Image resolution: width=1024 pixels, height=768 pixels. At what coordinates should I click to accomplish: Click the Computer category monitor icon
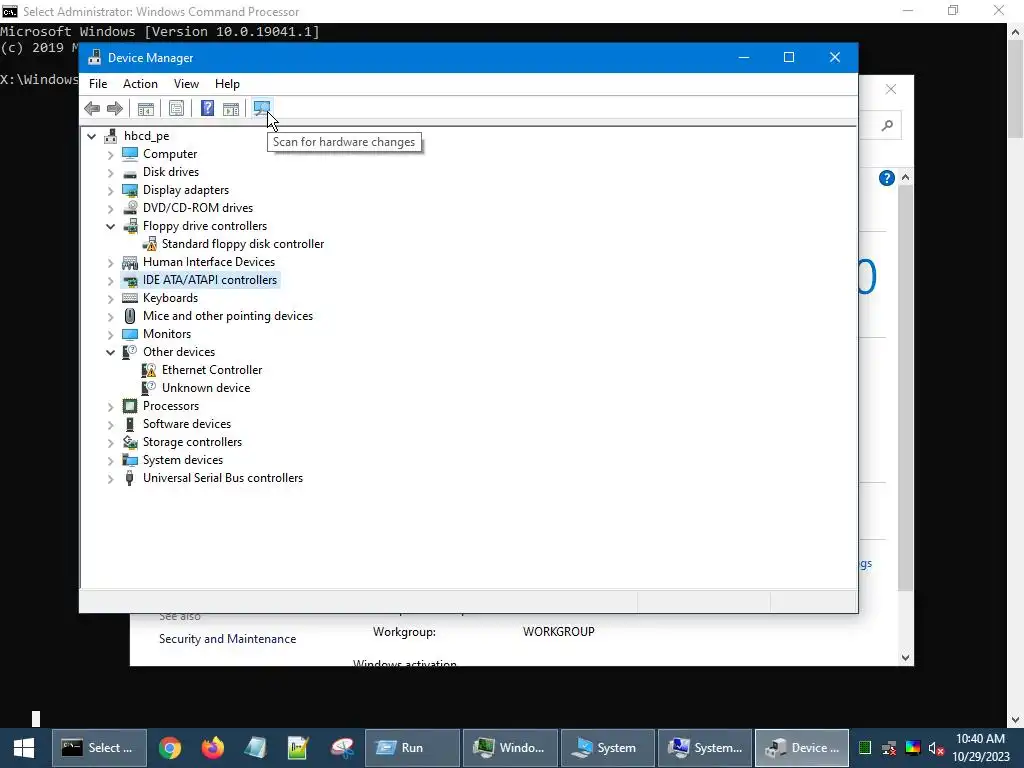(x=130, y=154)
